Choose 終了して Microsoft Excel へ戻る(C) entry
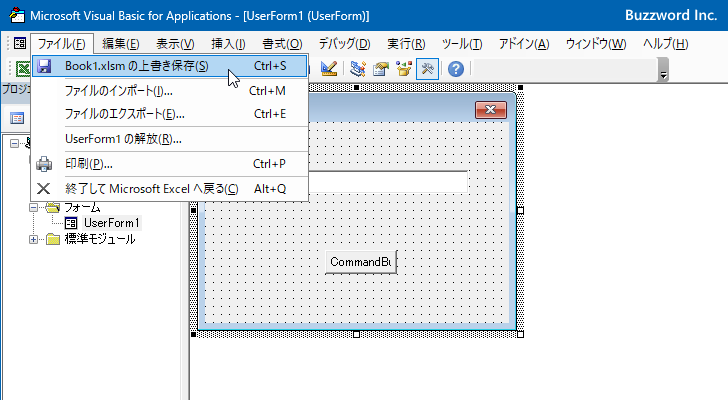The height and width of the screenshot is (400, 728). coord(170,189)
